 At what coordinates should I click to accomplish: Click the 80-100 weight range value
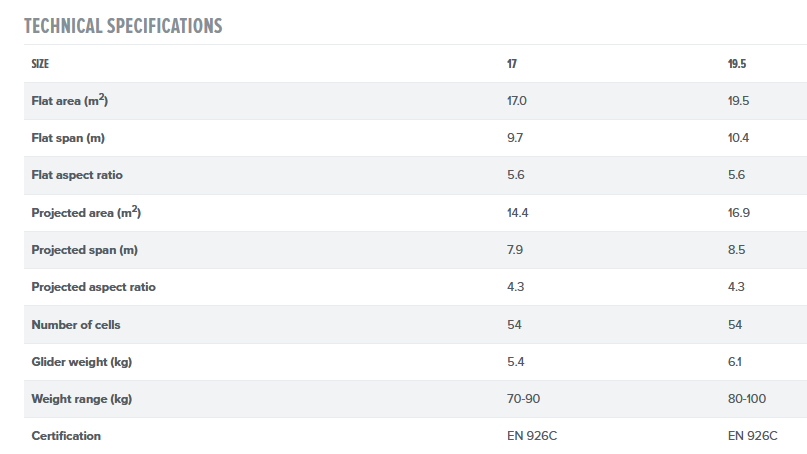(x=747, y=399)
